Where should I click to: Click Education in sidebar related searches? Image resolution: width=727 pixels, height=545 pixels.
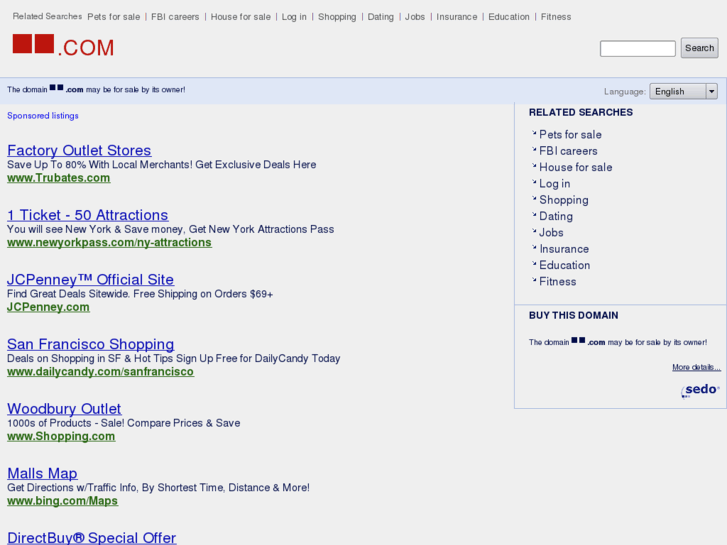[x=565, y=265]
